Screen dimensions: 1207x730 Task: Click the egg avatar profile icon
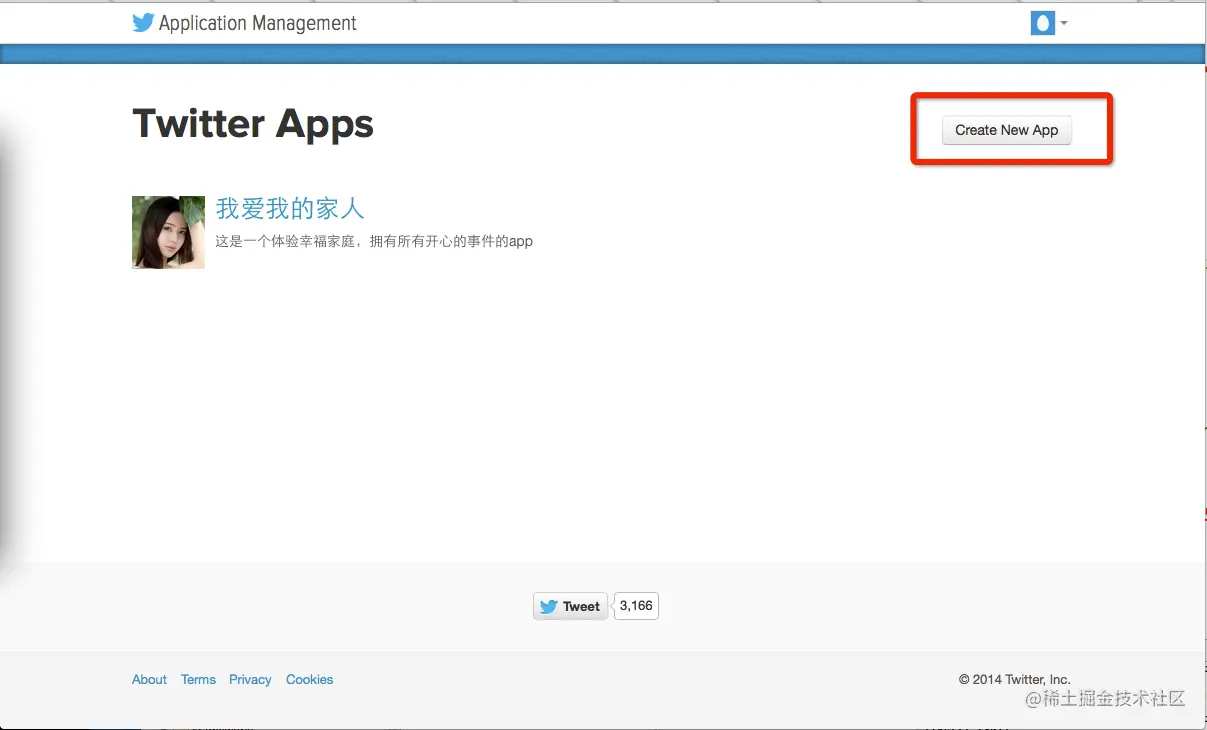pyautogui.click(x=1042, y=23)
